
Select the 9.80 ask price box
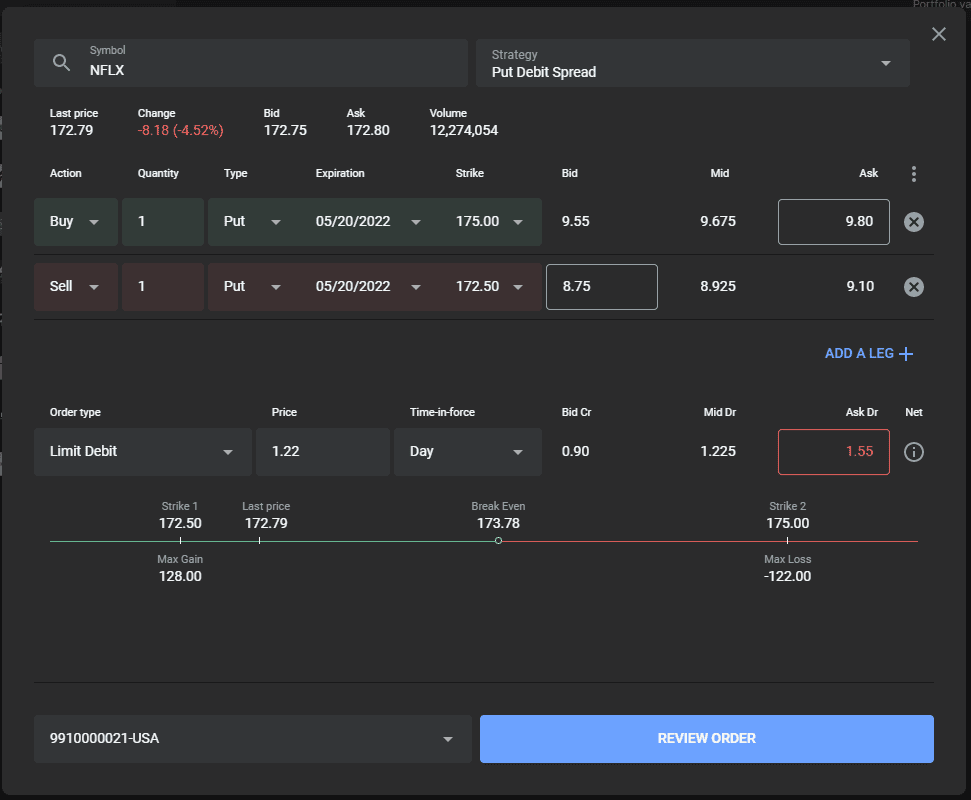tap(834, 222)
